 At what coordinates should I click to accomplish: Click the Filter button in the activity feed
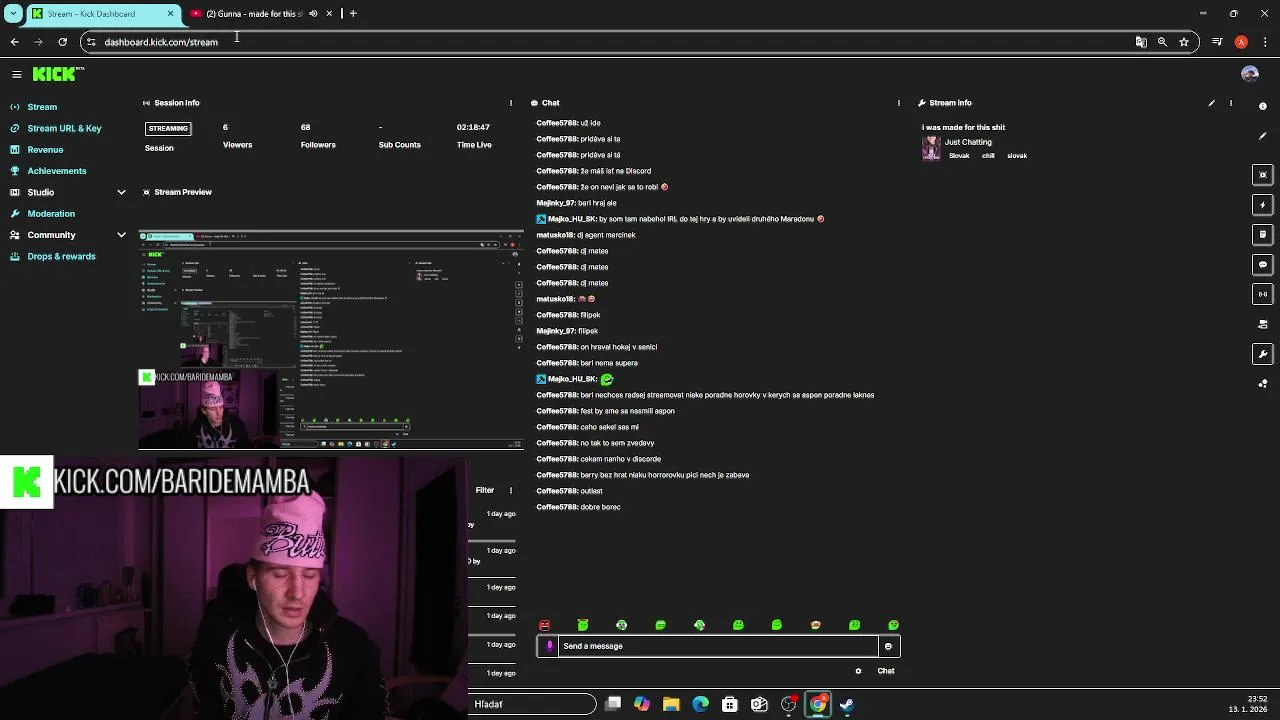click(x=485, y=490)
